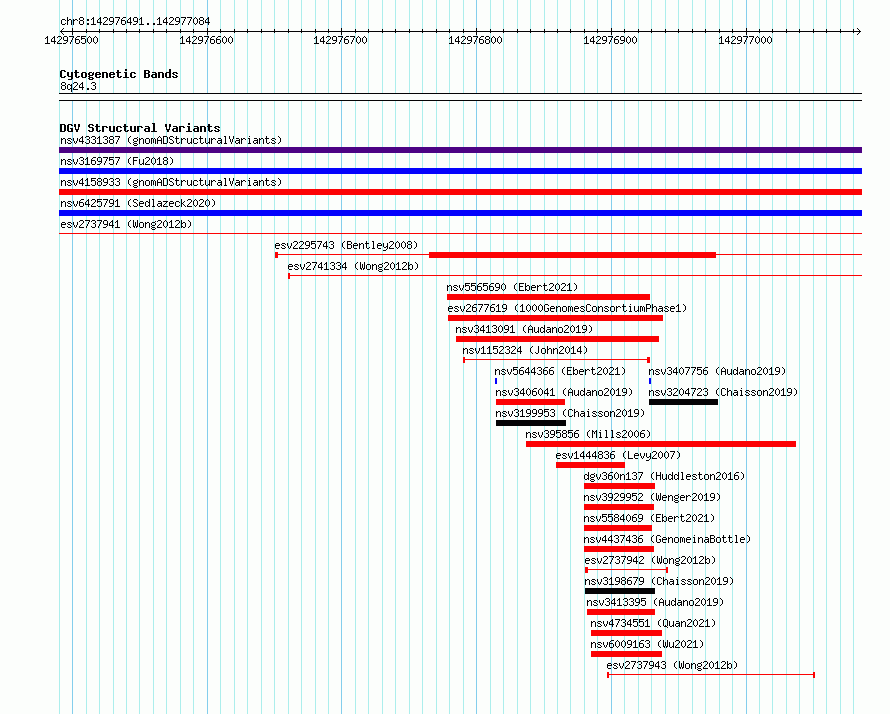Image resolution: width=890 pixels, height=714 pixels.
Task: Open nsv1152324 (John2014) label
Action: [525, 350]
